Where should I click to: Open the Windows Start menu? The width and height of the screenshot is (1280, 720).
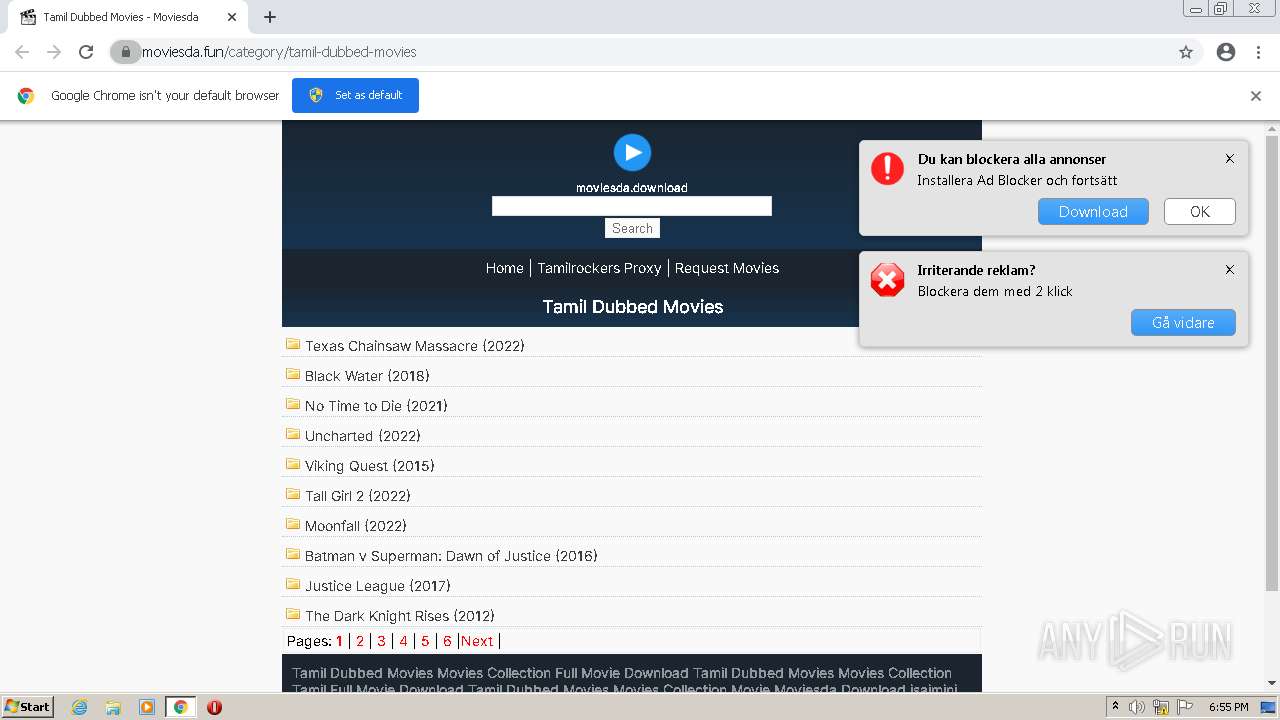point(27,706)
